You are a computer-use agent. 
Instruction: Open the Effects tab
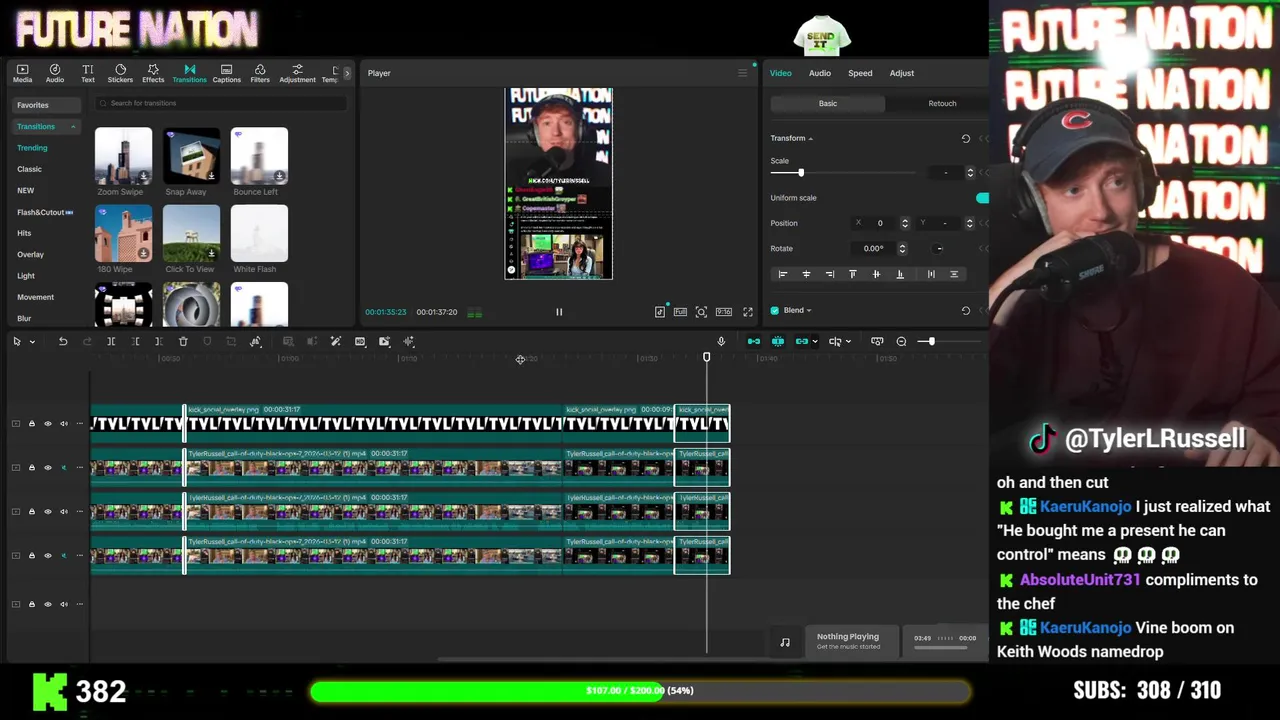click(x=153, y=73)
